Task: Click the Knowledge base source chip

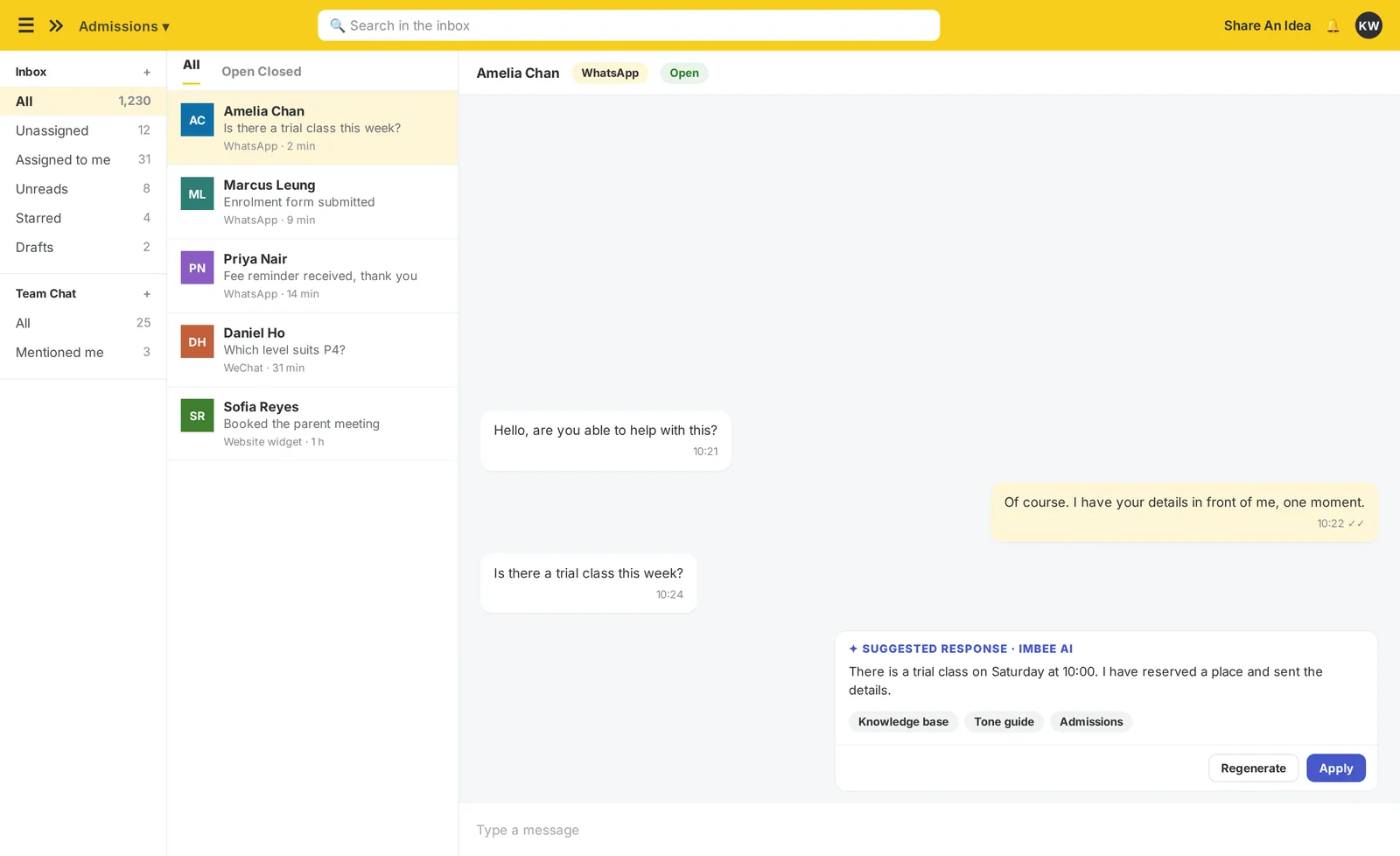Action: (x=903, y=722)
